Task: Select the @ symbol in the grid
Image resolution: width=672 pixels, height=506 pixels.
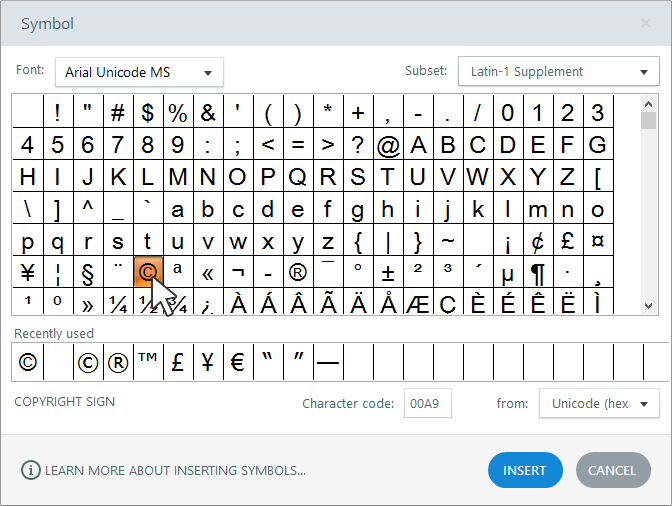Action: [x=387, y=145]
